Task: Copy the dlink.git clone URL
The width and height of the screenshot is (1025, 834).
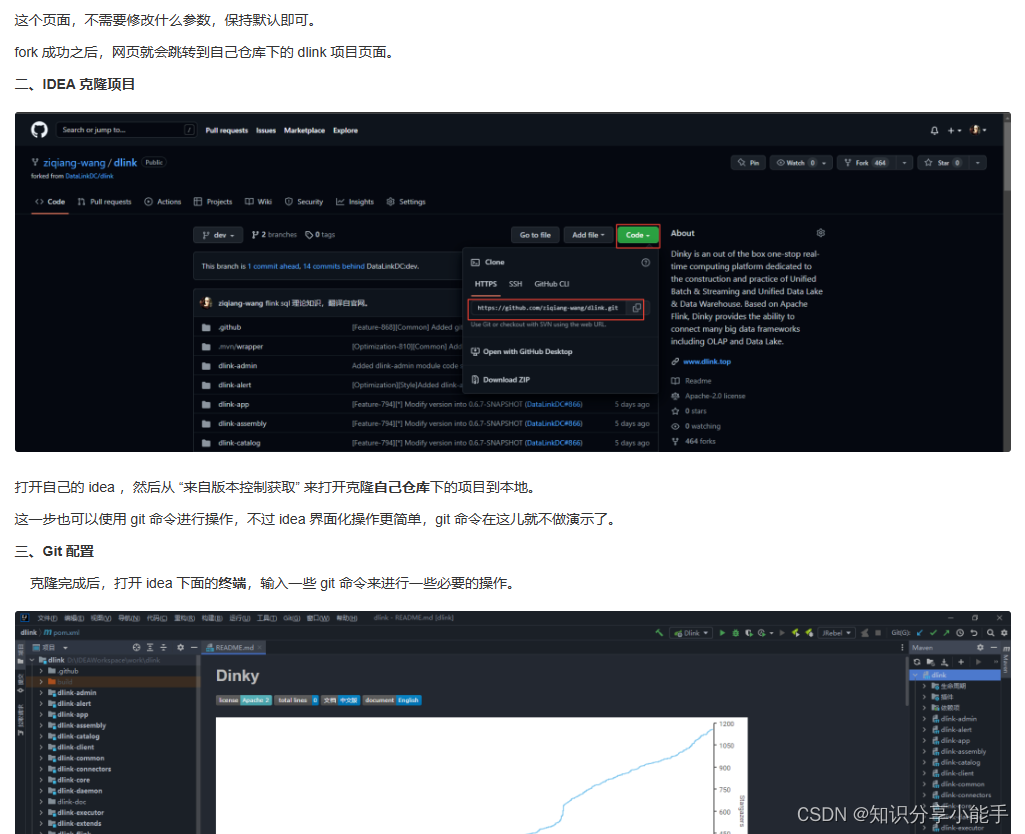Action: (637, 308)
